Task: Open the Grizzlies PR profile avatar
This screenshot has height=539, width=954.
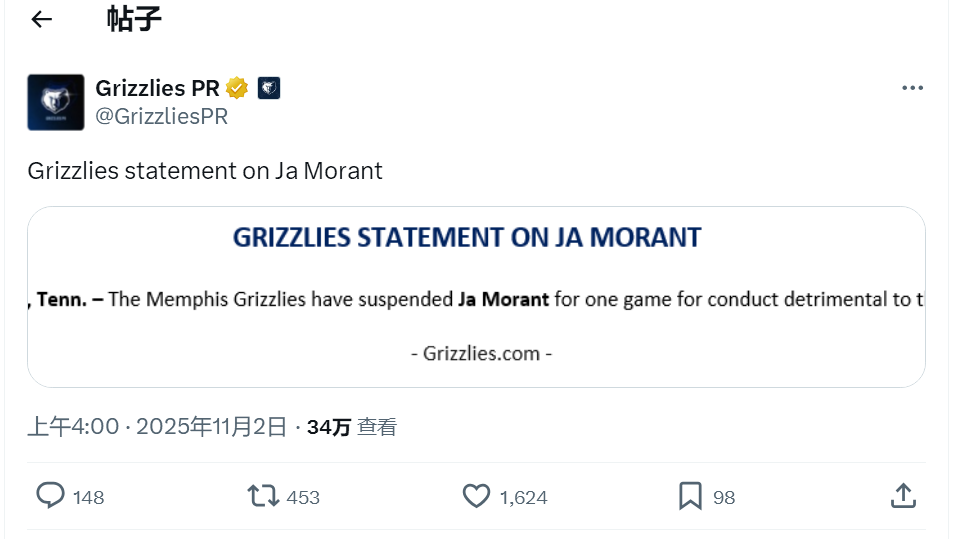Action: coord(55,102)
